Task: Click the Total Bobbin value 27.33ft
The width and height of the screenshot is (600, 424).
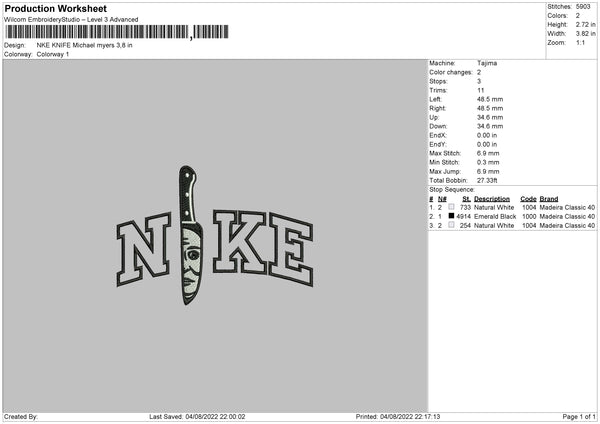Action: point(487,181)
